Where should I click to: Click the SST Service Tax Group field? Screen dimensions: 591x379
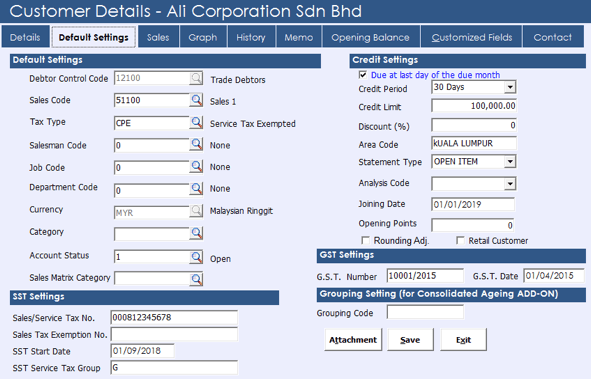174,367
